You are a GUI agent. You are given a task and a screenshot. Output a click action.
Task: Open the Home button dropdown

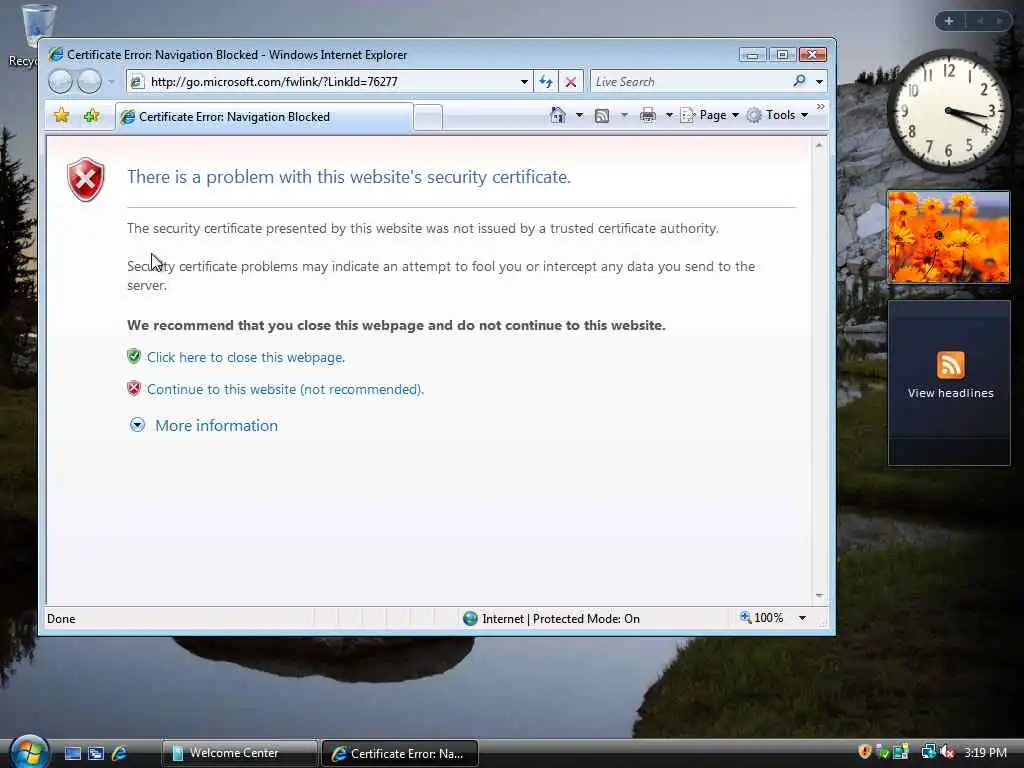[x=579, y=116]
